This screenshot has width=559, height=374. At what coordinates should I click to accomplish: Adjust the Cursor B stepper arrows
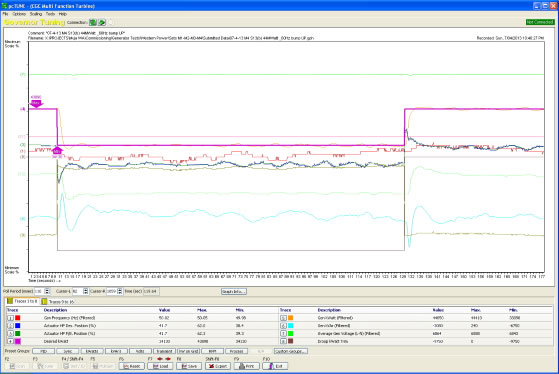[x=120, y=291]
